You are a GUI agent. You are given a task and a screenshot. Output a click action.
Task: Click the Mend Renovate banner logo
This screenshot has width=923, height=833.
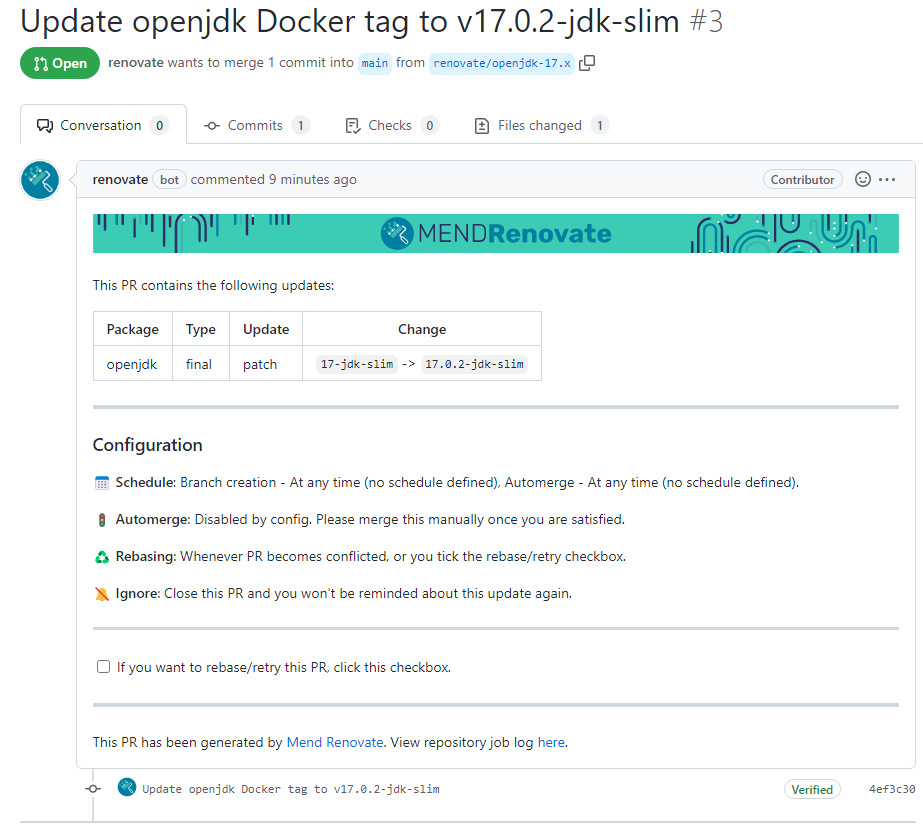coord(496,234)
